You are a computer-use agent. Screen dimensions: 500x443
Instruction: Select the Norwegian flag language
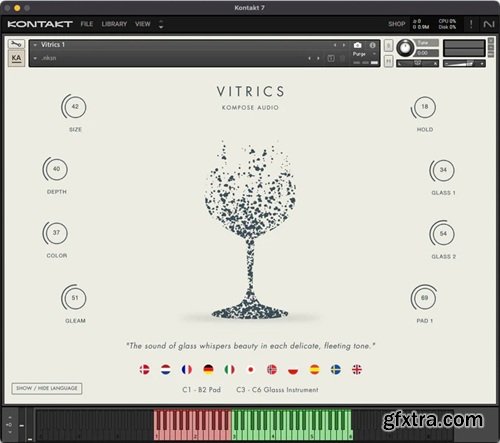tap(272, 369)
